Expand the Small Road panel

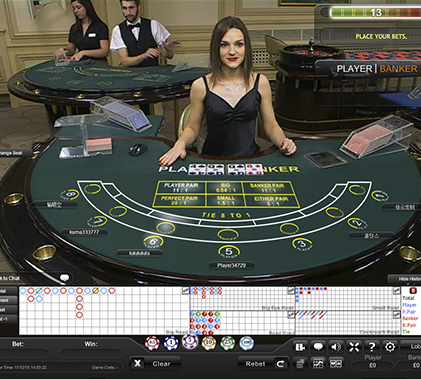(x=396, y=290)
